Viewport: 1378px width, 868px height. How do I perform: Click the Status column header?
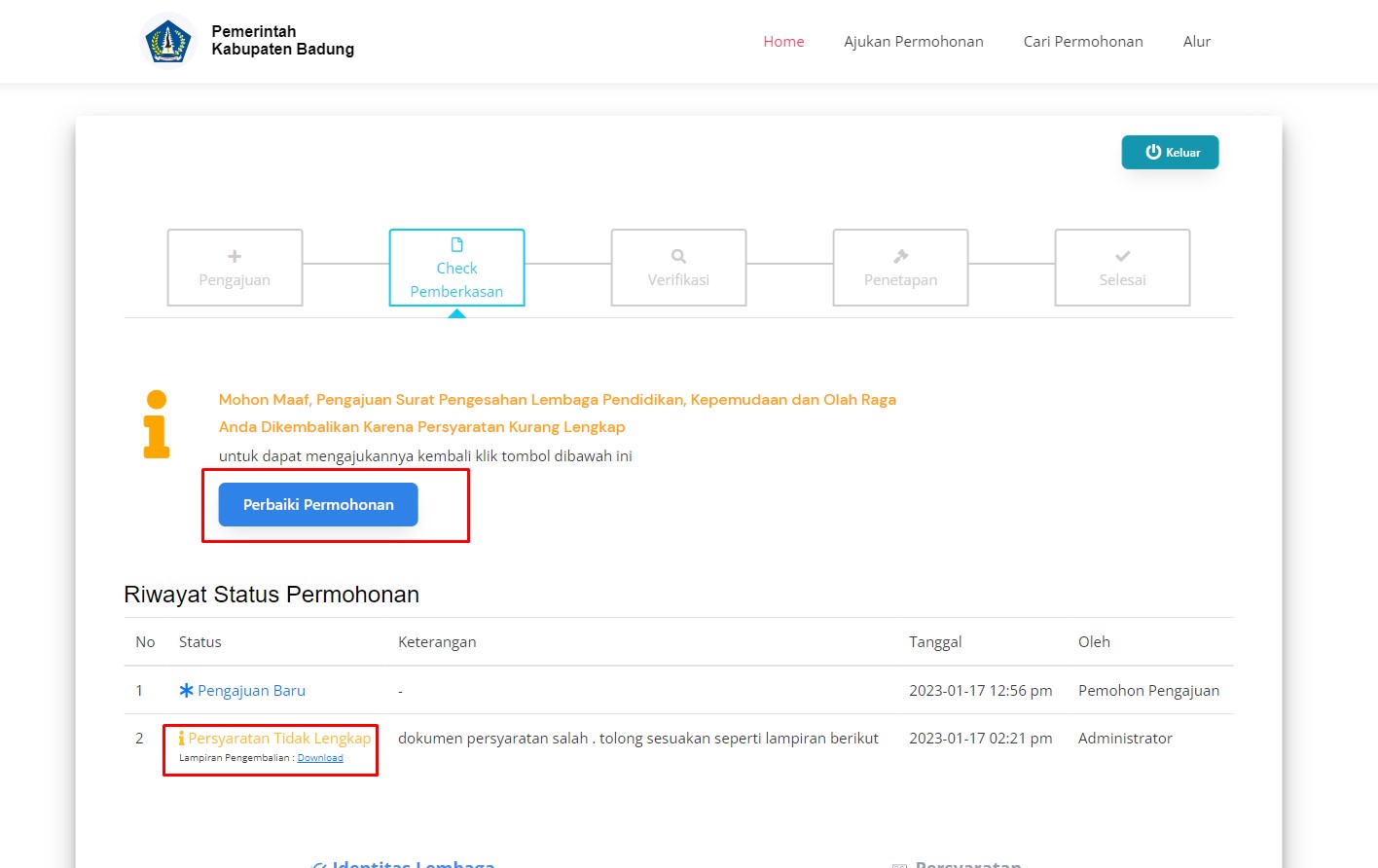click(x=199, y=642)
